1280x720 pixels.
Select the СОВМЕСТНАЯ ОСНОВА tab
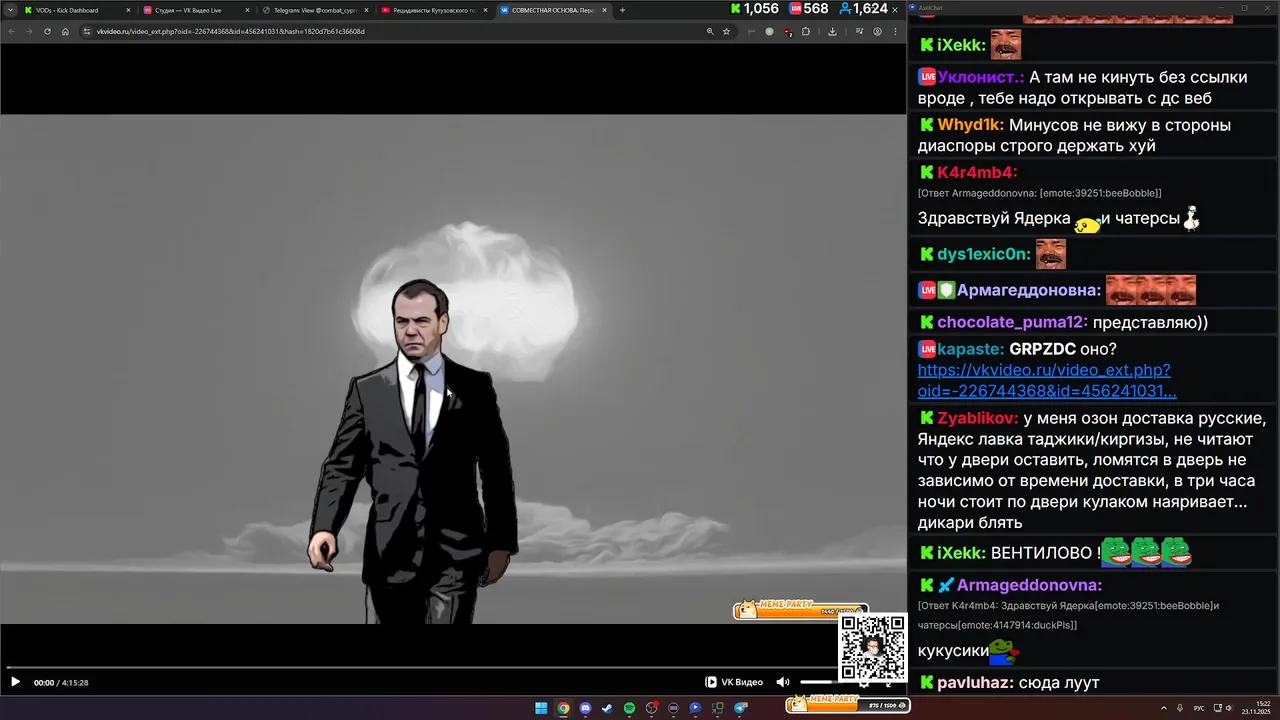point(553,10)
